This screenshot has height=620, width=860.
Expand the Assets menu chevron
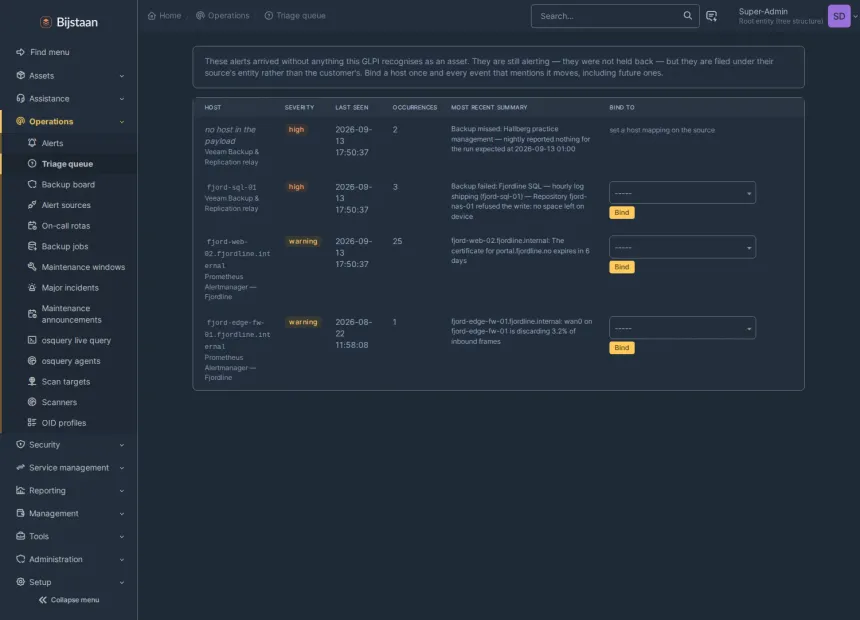coord(122,76)
